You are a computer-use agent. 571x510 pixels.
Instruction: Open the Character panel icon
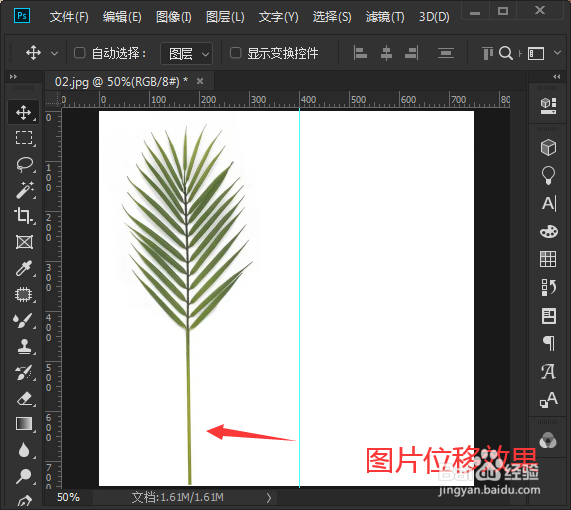pyautogui.click(x=548, y=203)
